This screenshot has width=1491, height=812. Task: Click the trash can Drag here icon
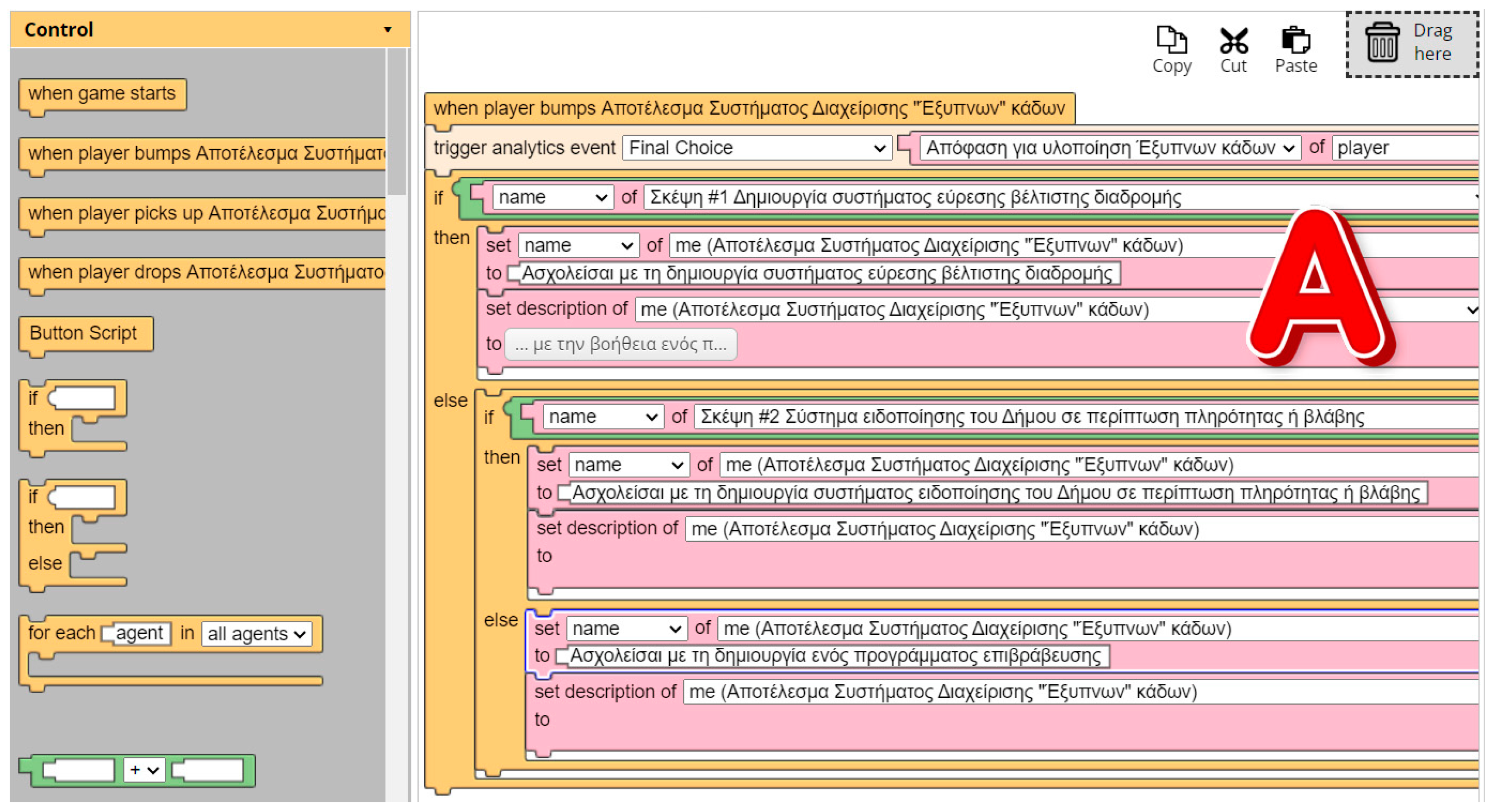[x=1382, y=42]
